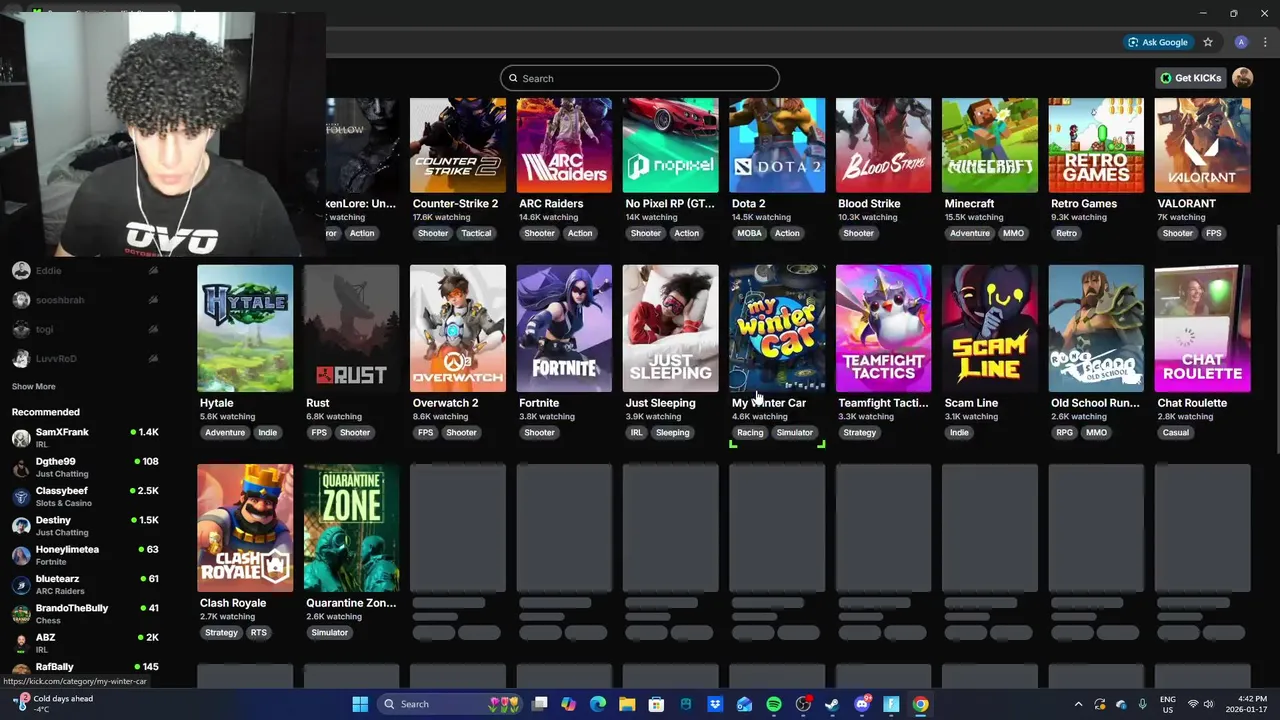Open the Copilot taskbar icon
This screenshot has width=1280, height=720.
pos(569,704)
